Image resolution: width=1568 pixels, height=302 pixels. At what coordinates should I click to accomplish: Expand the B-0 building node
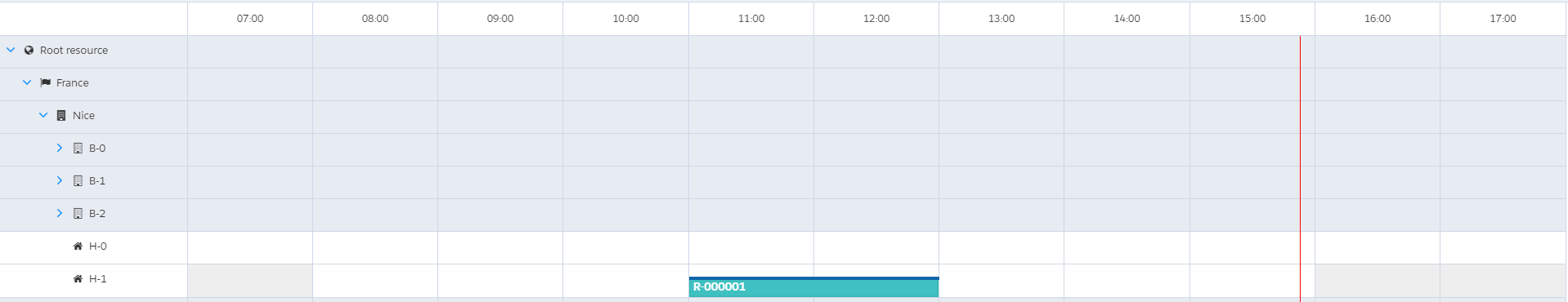[60, 148]
